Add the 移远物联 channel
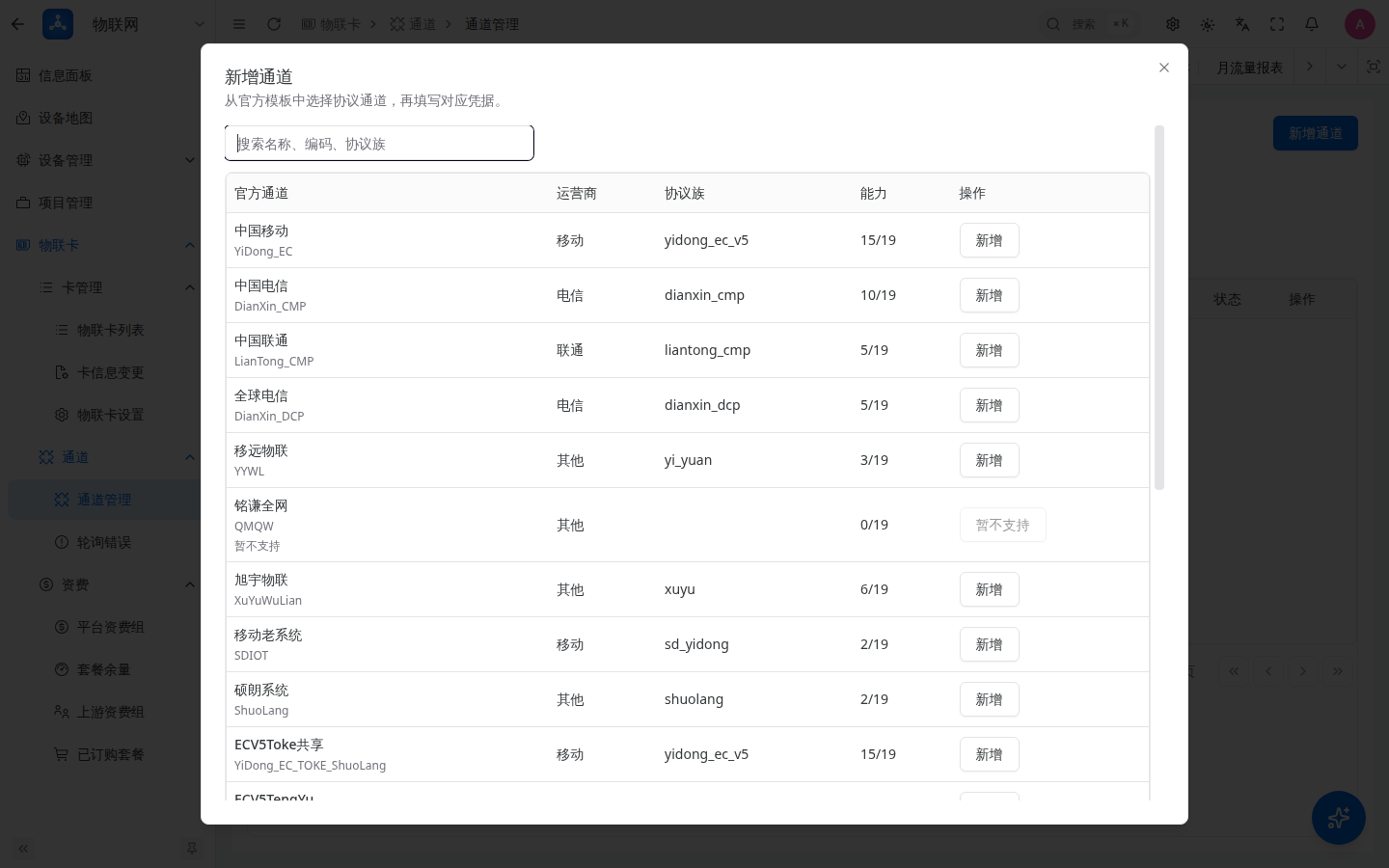 [989, 460]
